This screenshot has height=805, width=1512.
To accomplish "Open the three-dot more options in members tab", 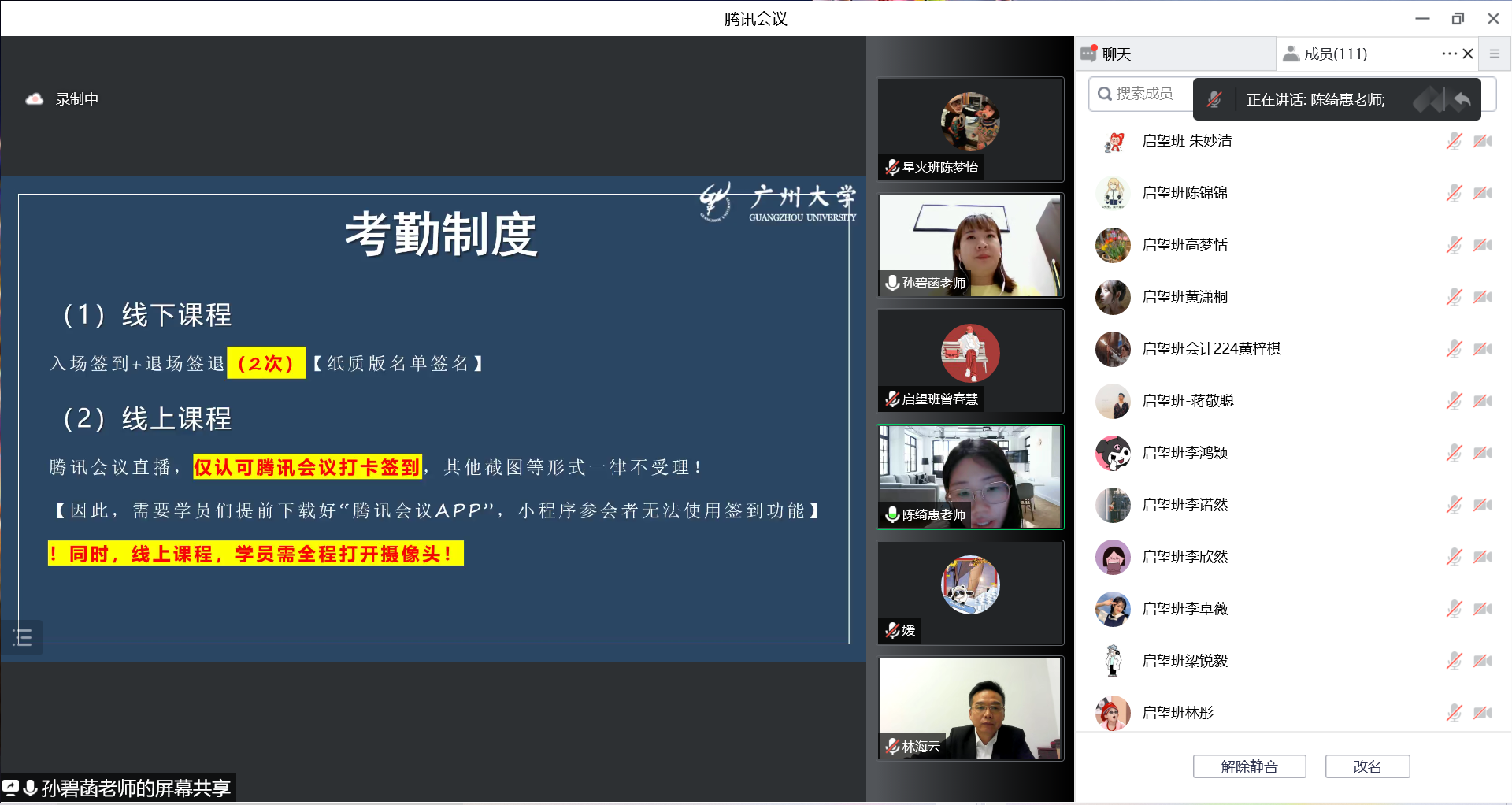I will (x=1448, y=54).
